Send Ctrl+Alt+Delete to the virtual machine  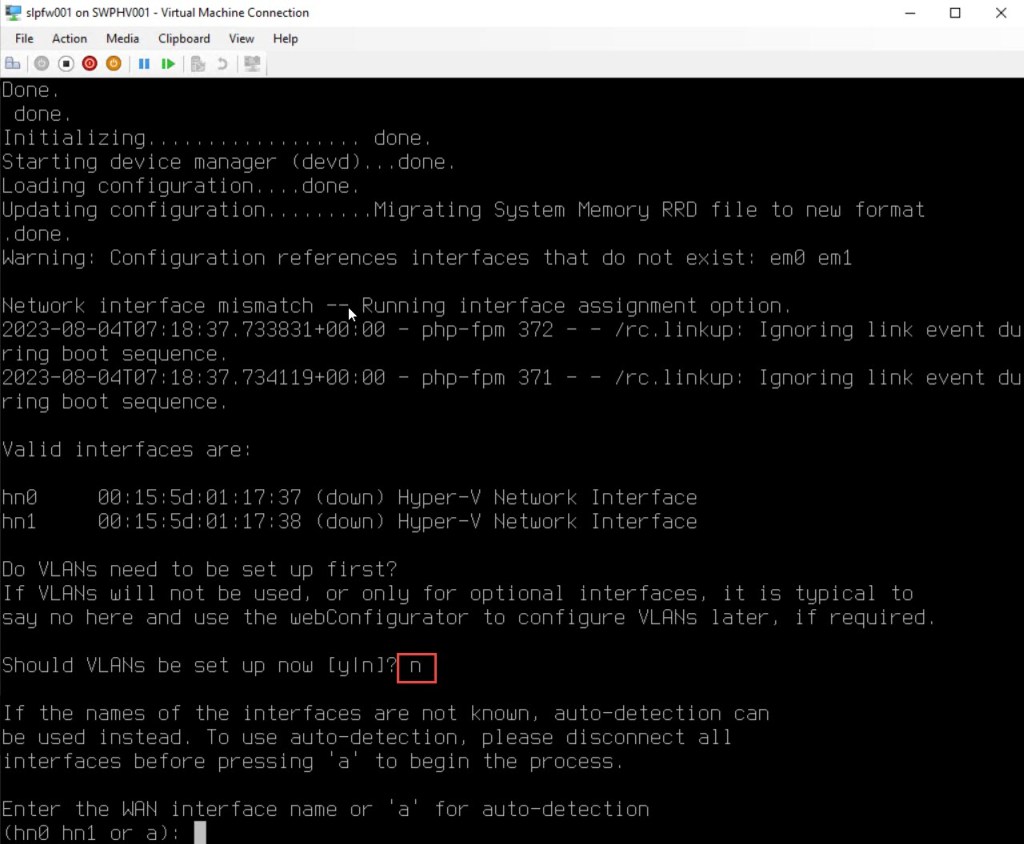[13, 64]
